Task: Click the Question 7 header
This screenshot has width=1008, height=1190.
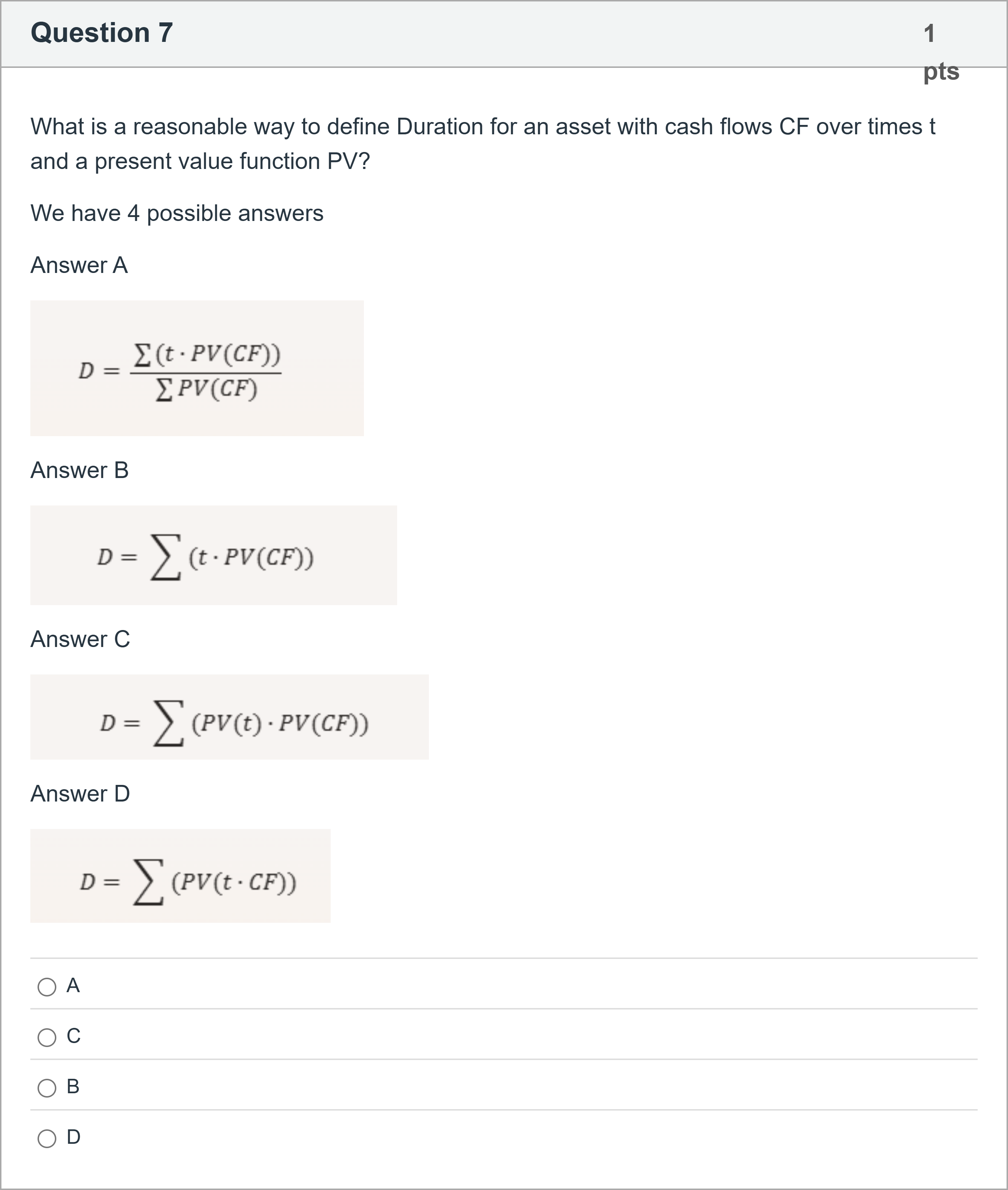Action: point(102,33)
